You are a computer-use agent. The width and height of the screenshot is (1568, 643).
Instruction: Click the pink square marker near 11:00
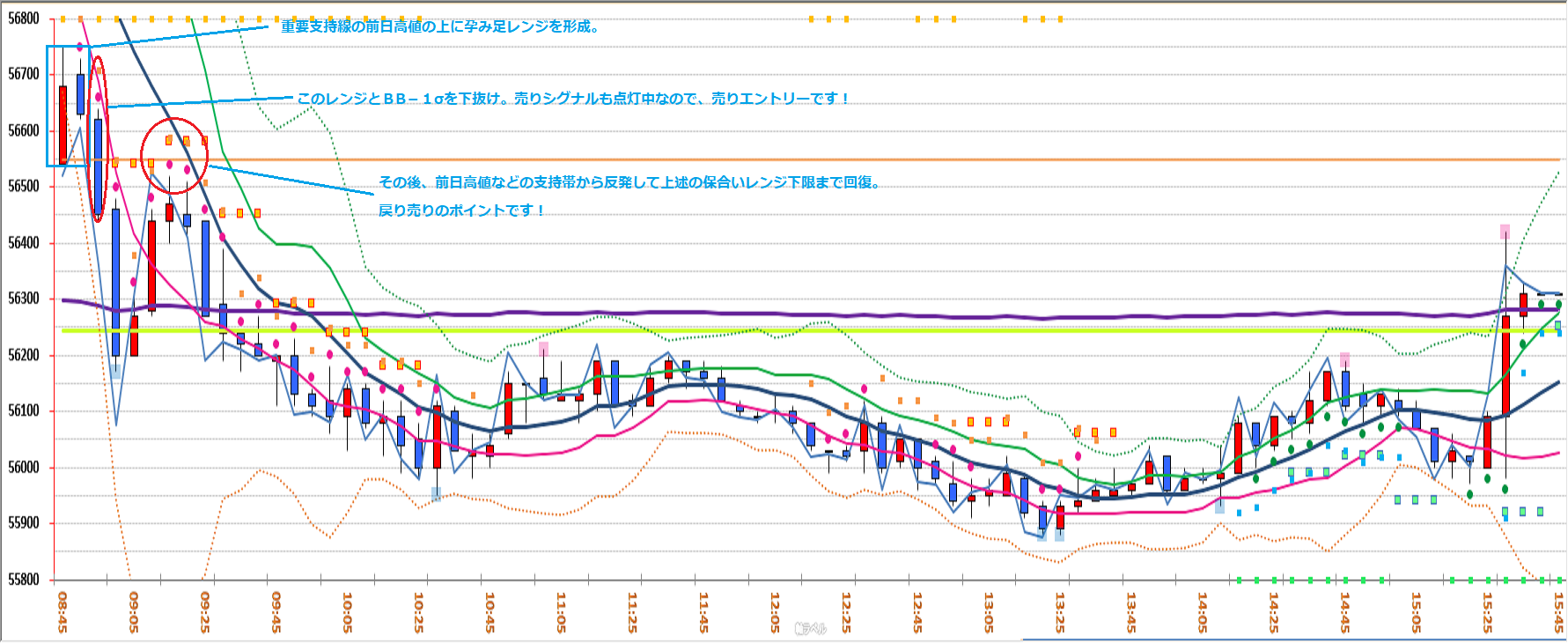tap(543, 350)
